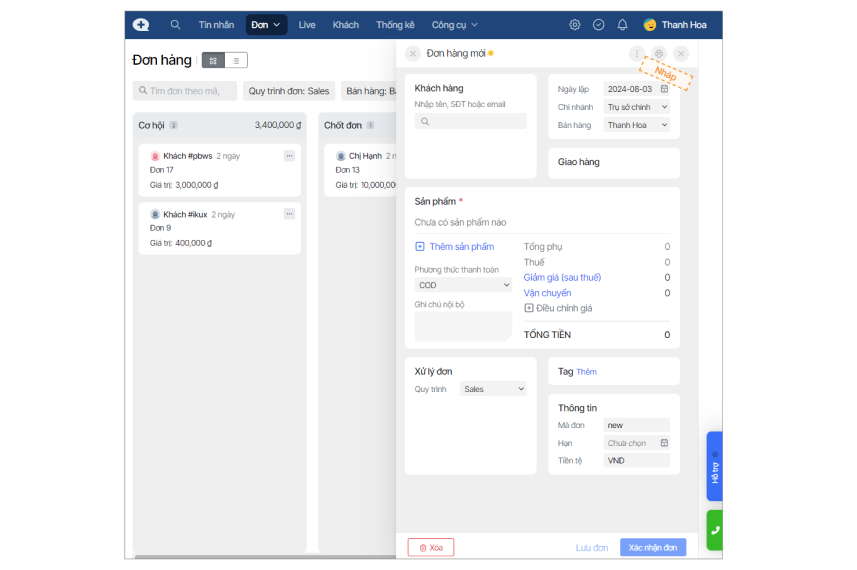857x570 pixels.
Task: Click the green phone call button
Action: [x=714, y=530]
